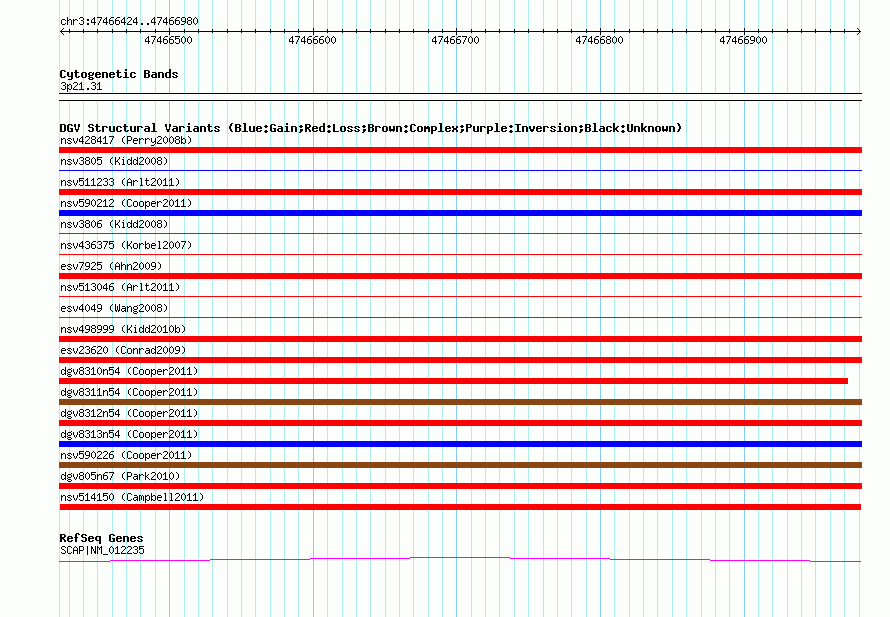This screenshot has width=890, height=617.
Task: Select the dgv805n67 red loss bar
Action: point(460,486)
